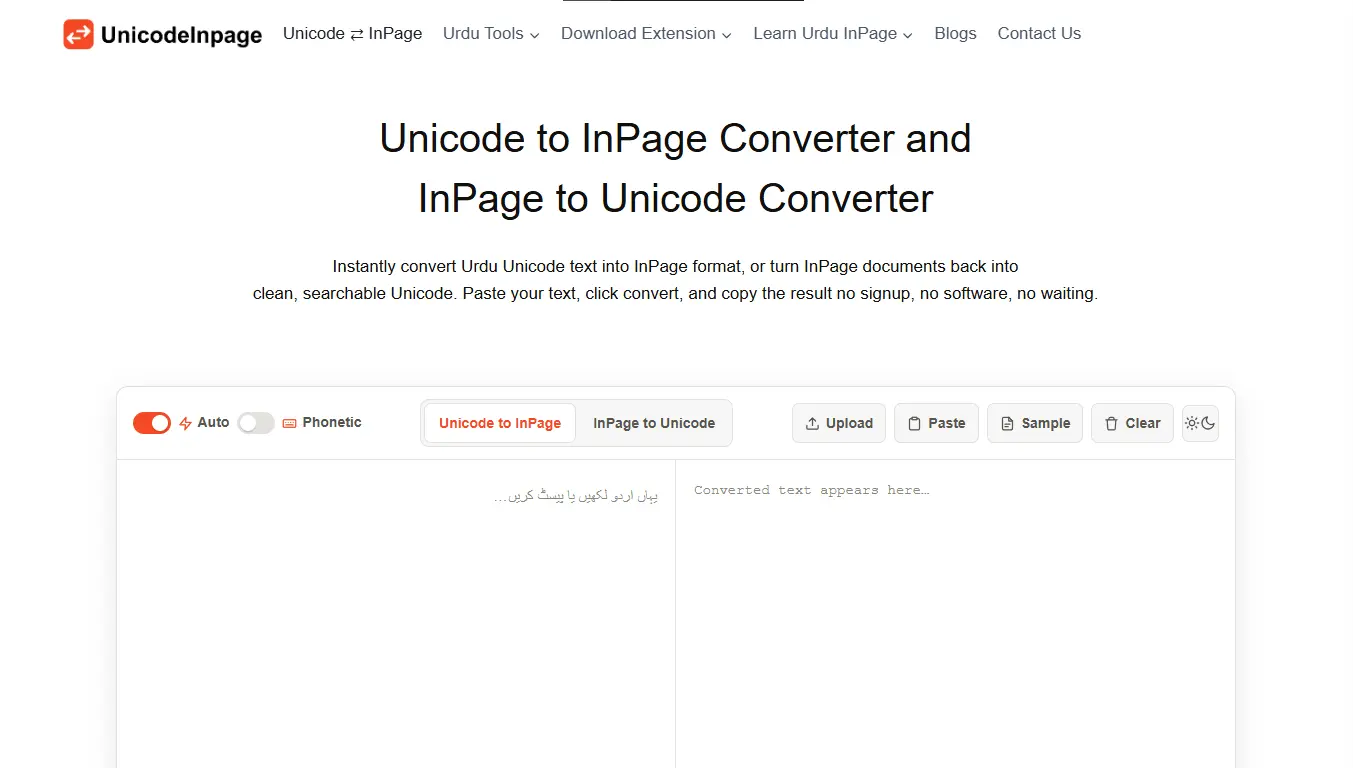1353x768 pixels.
Task: Click the UnicodeInpage orange logo icon
Action: click(78, 34)
